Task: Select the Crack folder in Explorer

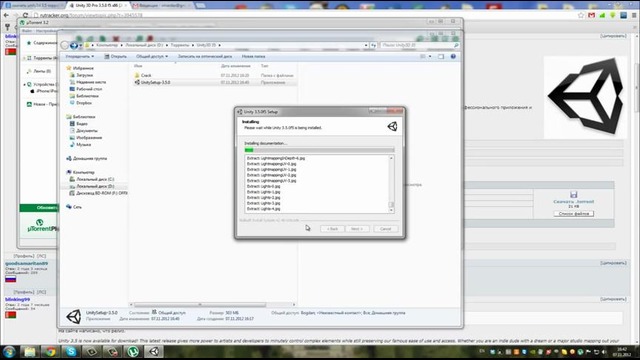Action: click(146, 76)
